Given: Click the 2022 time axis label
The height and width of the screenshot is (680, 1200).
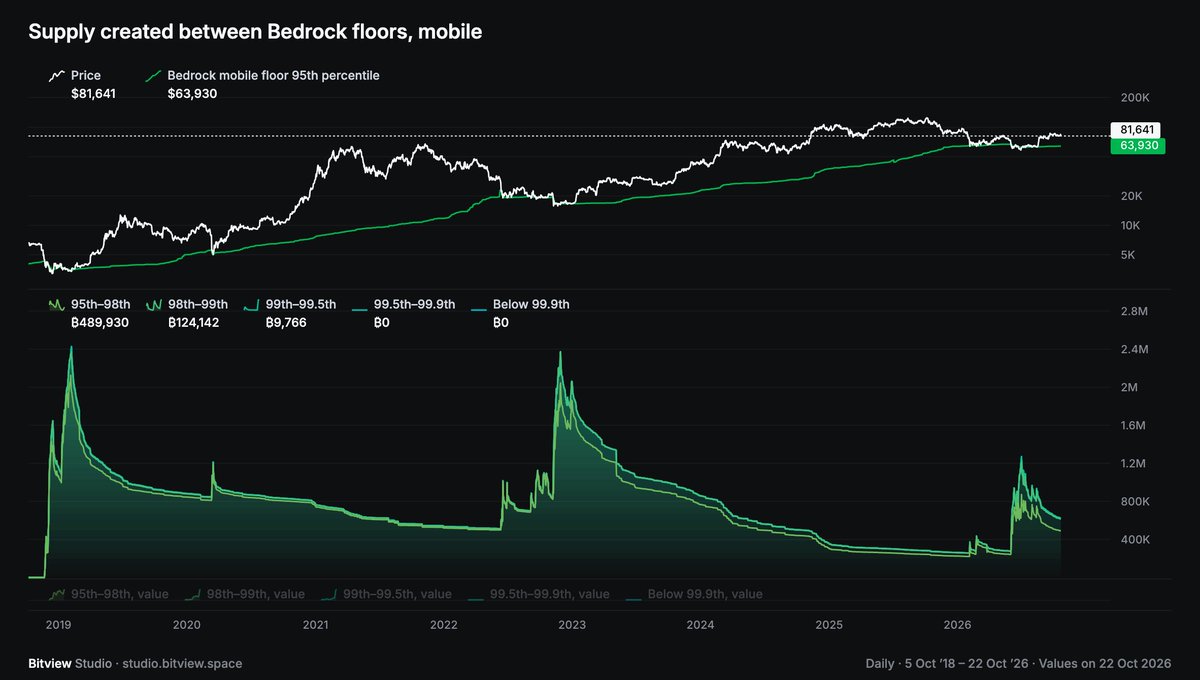Looking at the screenshot, I should click(x=443, y=624).
